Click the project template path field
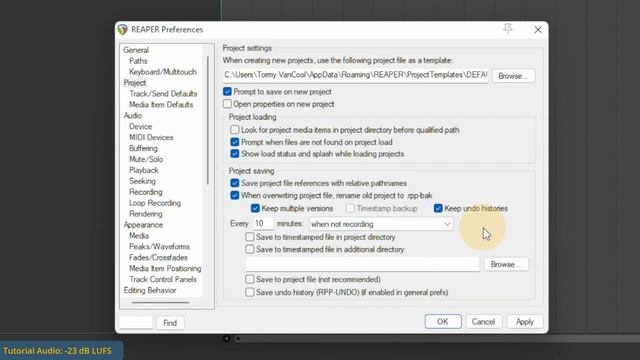This screenshot has width=640, height=360. [355, 75]
